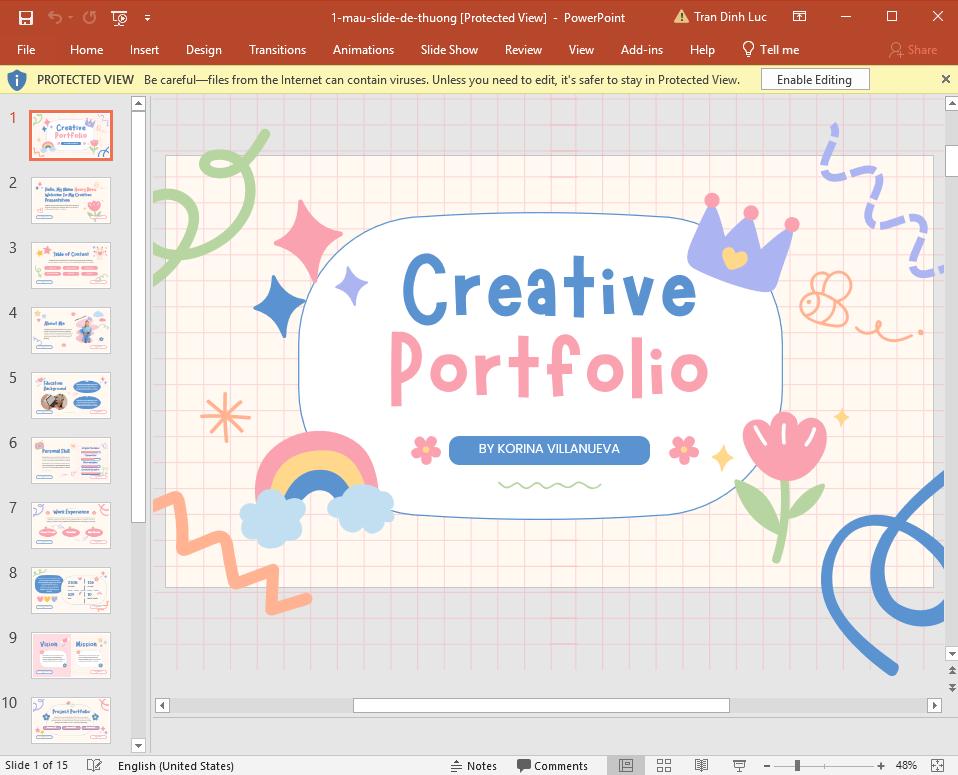Switch to Slide Sorter view icon
The height and width of the screenshot is (775, 958).
[664, 765]
